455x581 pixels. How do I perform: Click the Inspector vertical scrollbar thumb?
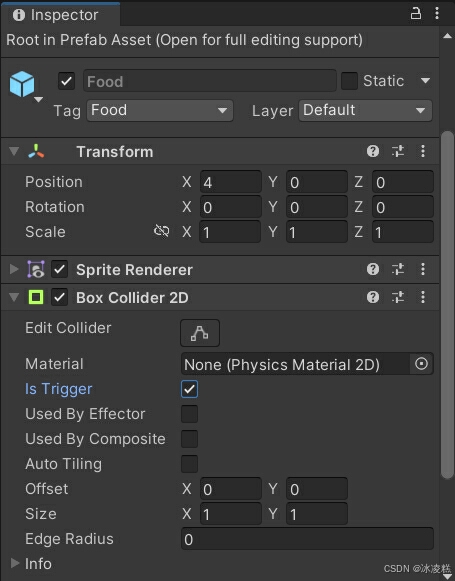pos(447,305)
